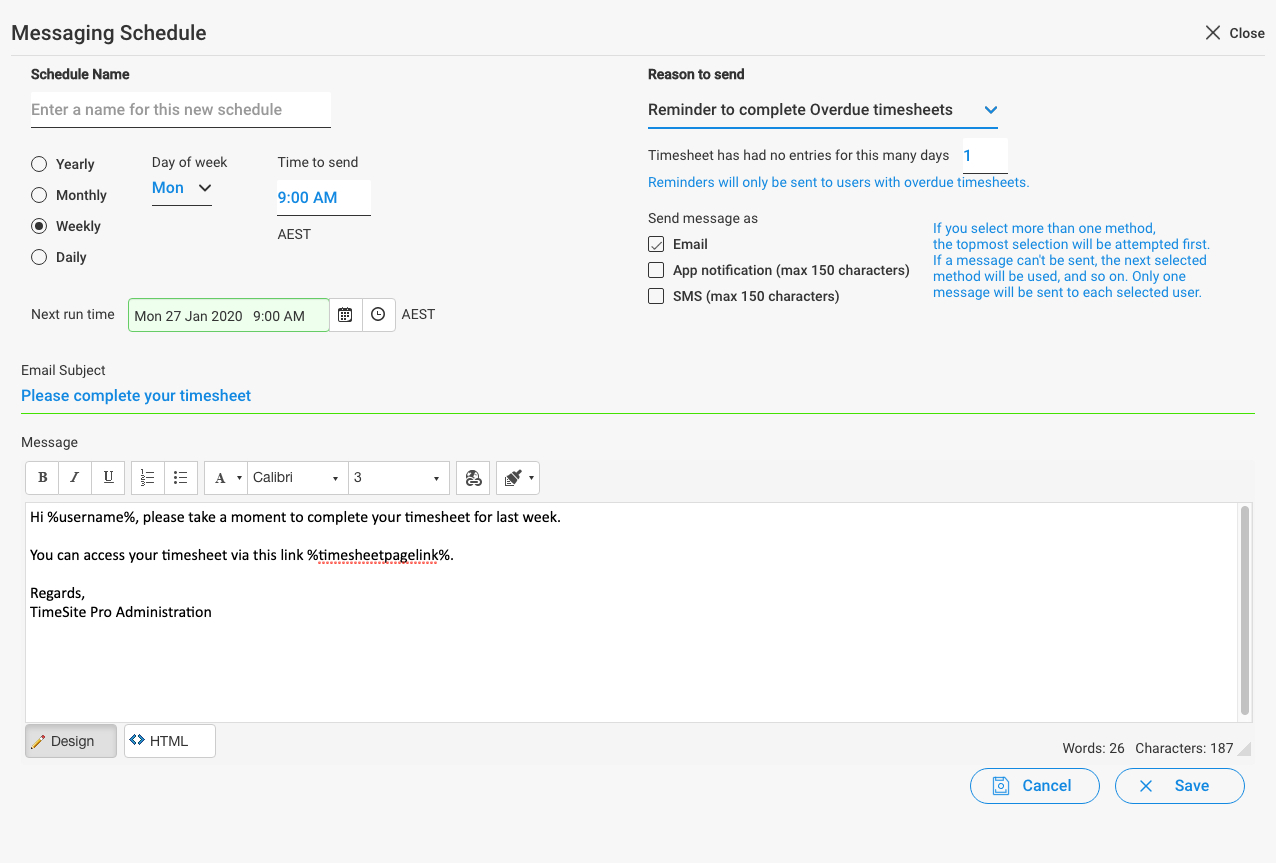This screenshot has width=1276, height=863.
Task: Expand the format cleaner dropdown arrow
Action: pyautogui.click(x=533, y=478)
